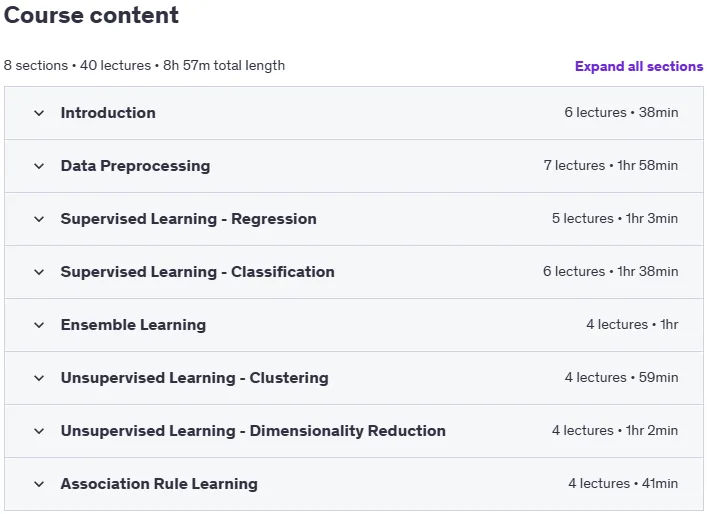Expand Supervised Learning - Regression title

click(x=188, y=219)
